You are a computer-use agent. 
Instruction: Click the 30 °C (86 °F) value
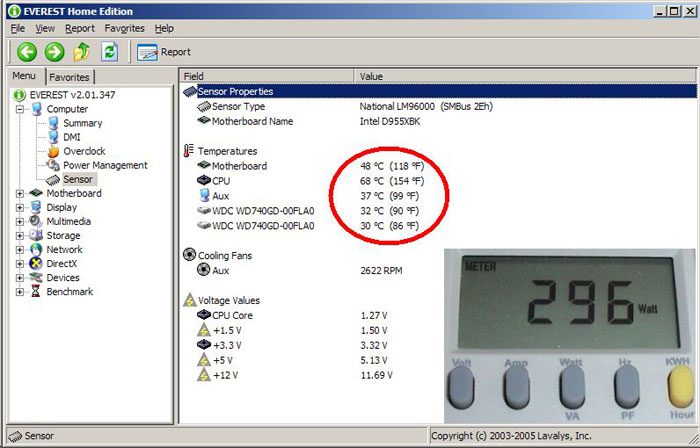click(390, 226)
